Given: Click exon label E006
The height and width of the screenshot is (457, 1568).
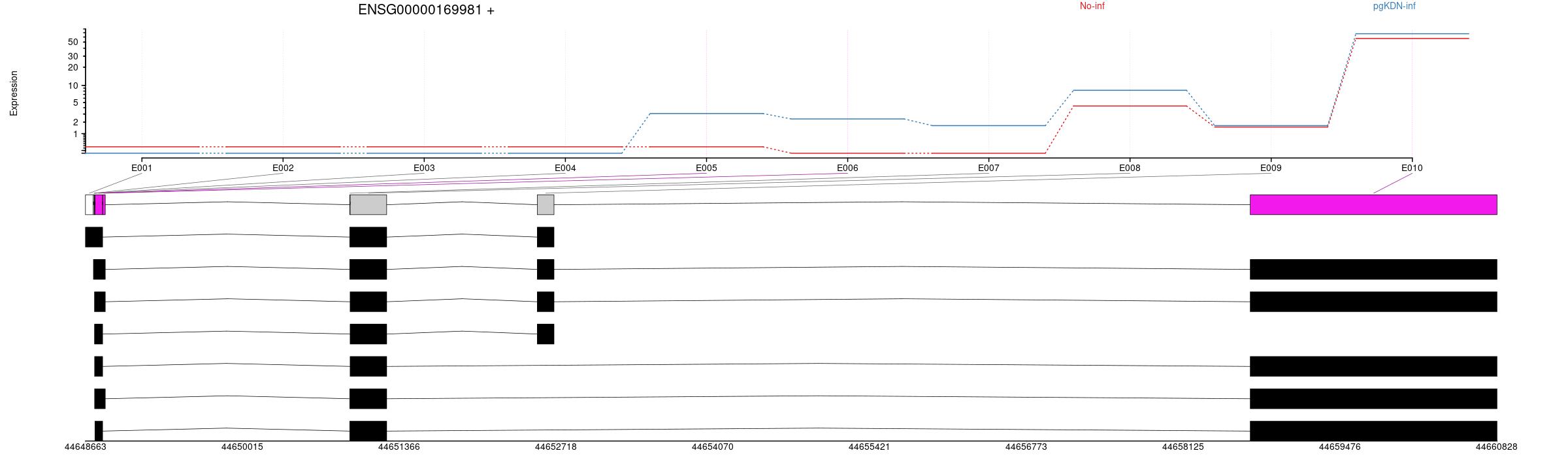Looking at the screenshot, I should pyautogui.click(x=847, y=168).
